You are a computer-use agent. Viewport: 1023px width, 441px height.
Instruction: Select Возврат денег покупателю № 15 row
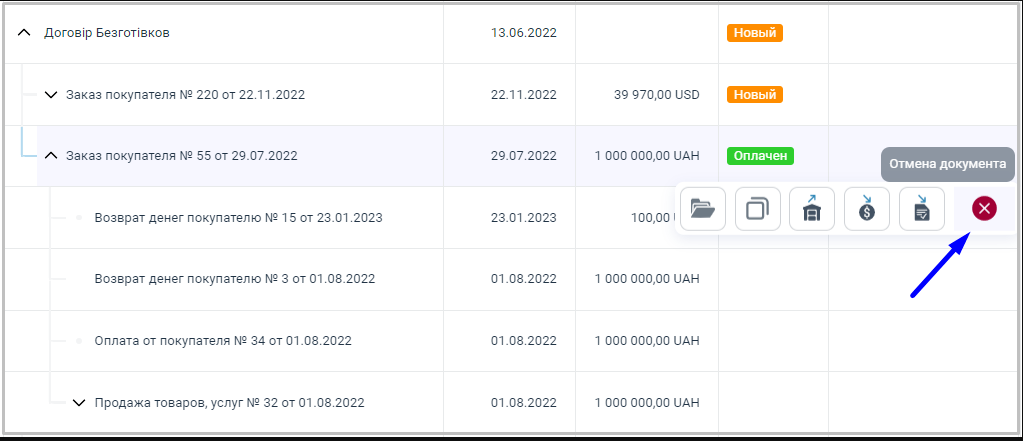coord(238,217)
